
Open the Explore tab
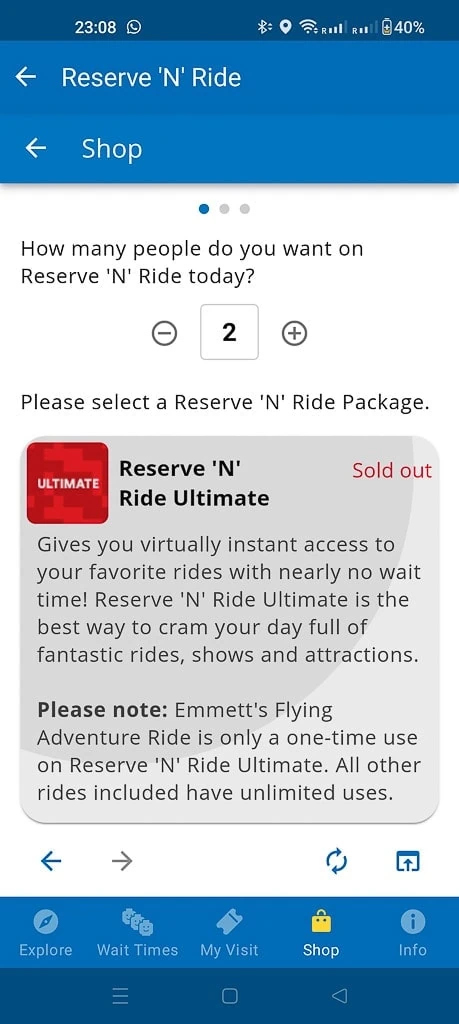pos(46,934)
